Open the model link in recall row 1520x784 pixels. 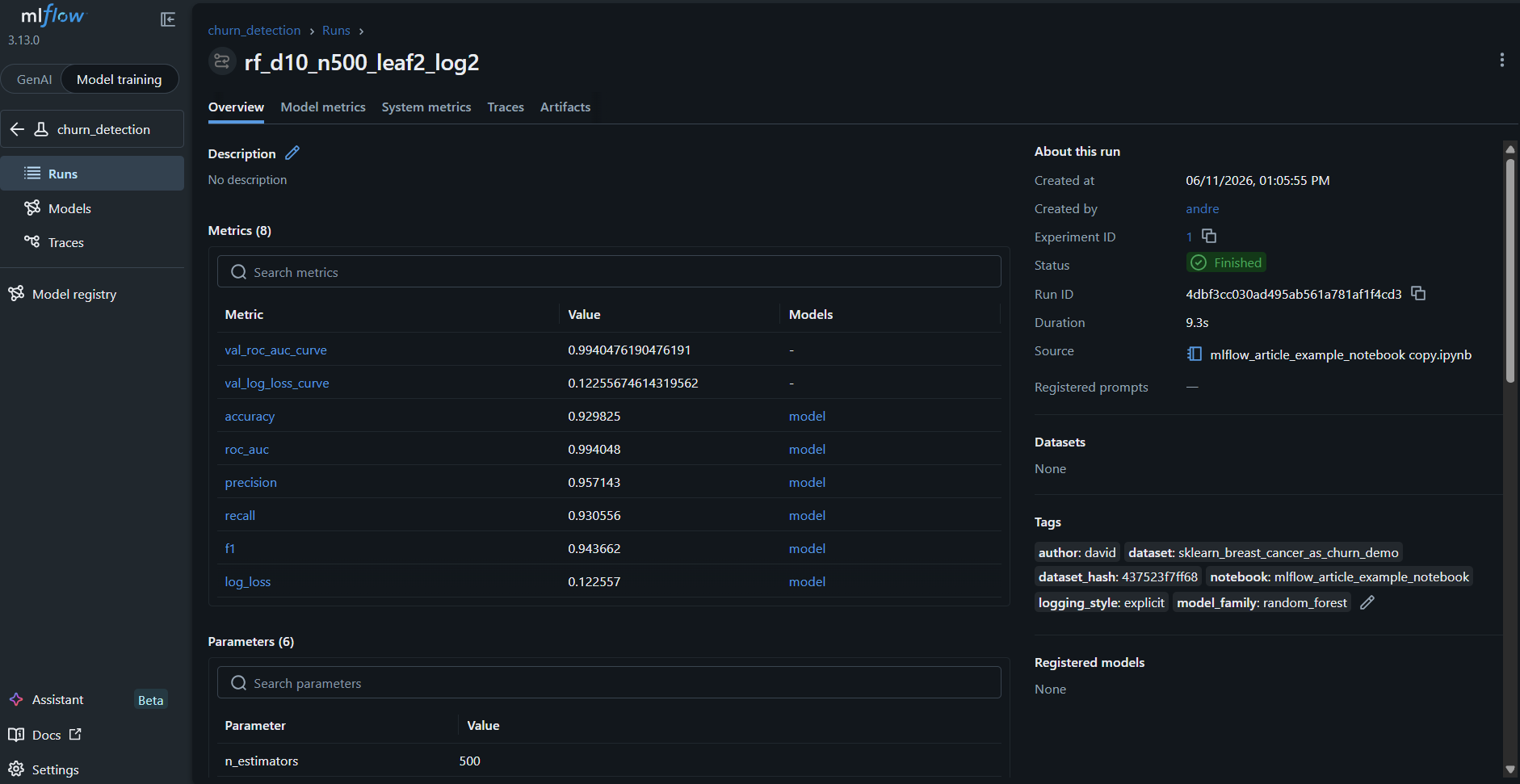tap(807, 515)
